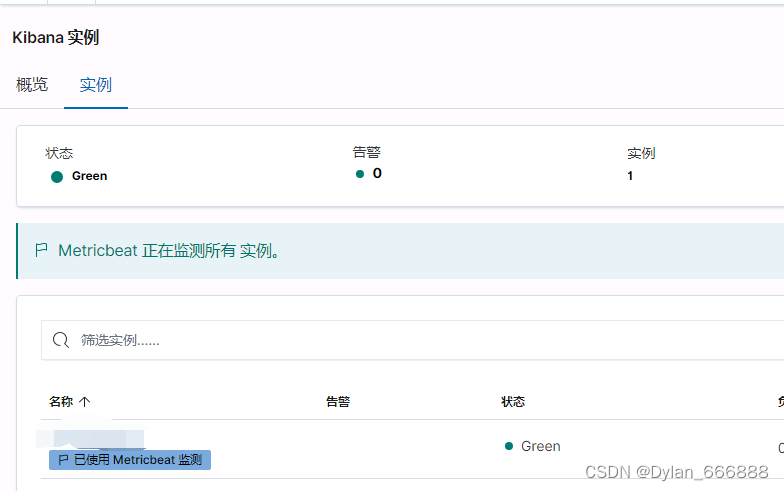Click the blurred instance name link

click(x=91, y=438)
